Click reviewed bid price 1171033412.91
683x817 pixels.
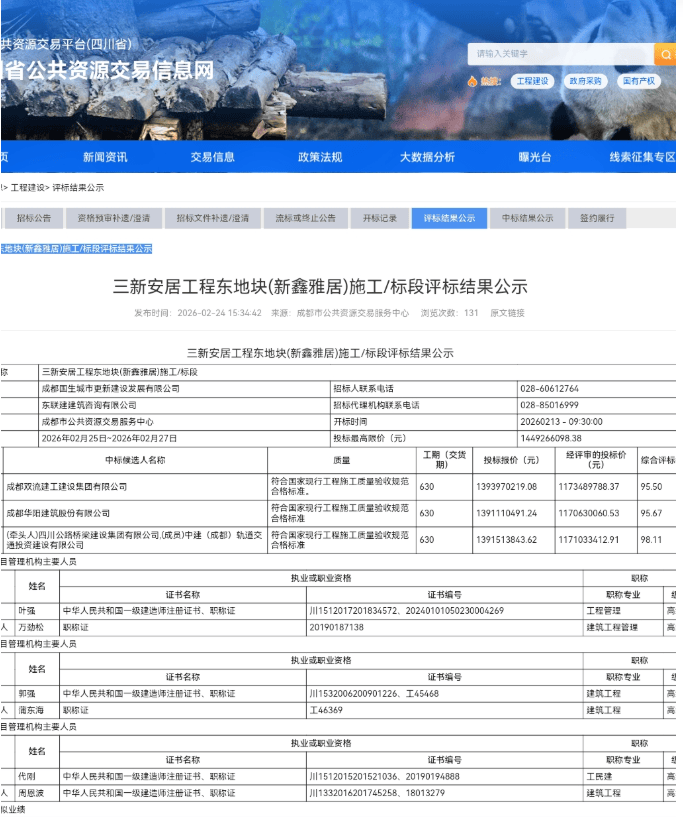coord(589,540)
